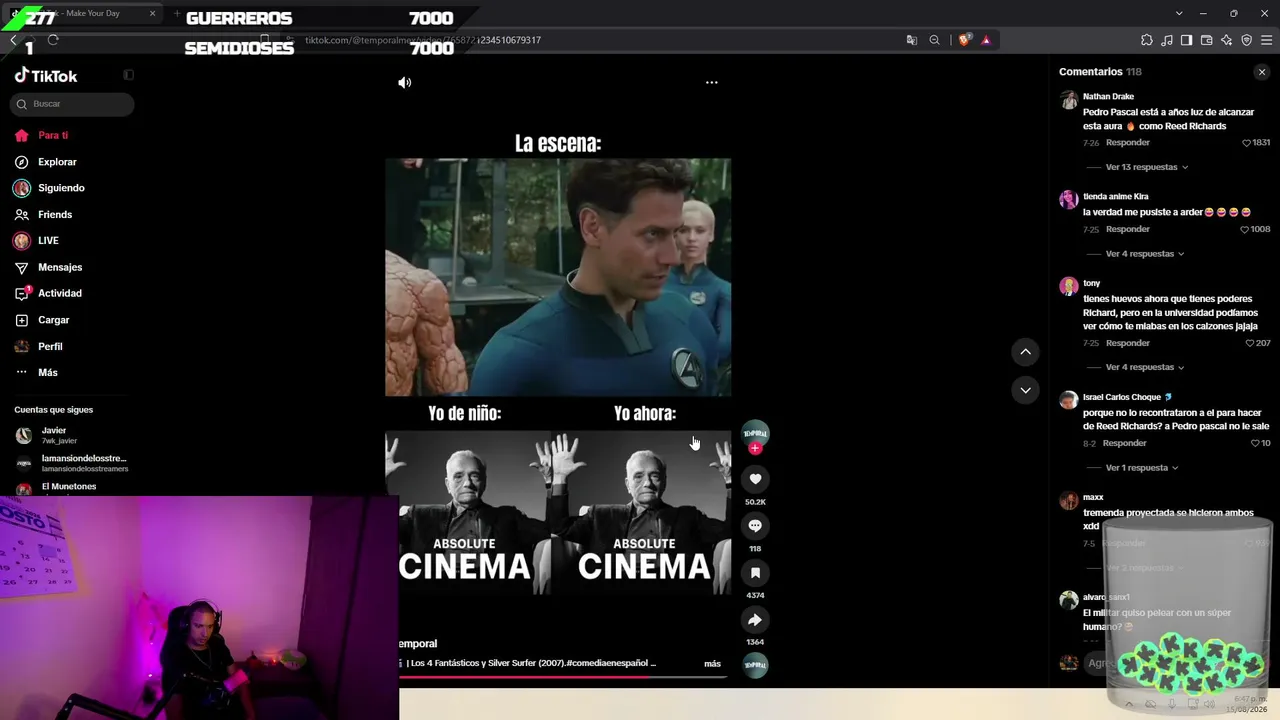Open the lamansiondelosstreamers followed account

point(70,463)
